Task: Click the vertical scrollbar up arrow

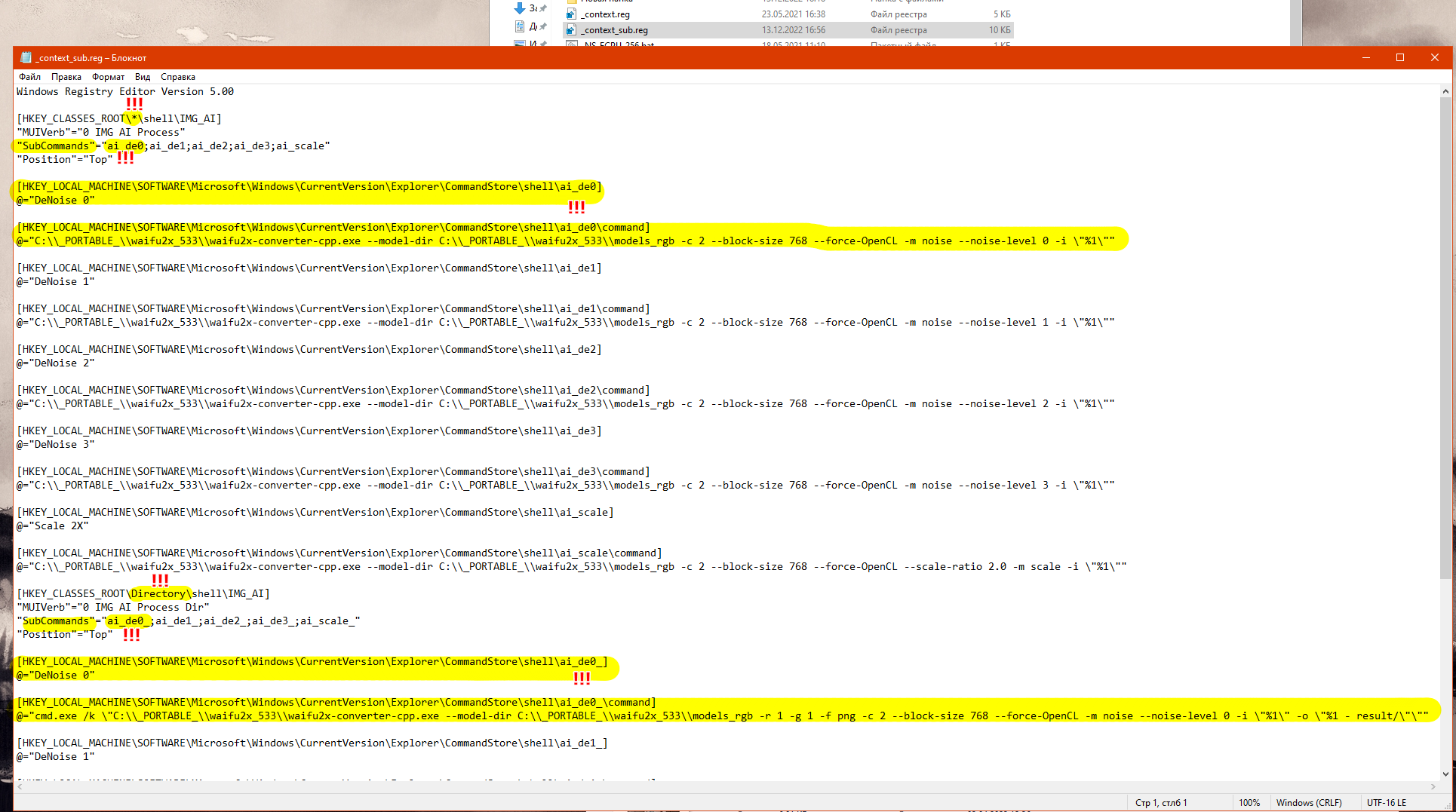Action: tap(1445, 91)
